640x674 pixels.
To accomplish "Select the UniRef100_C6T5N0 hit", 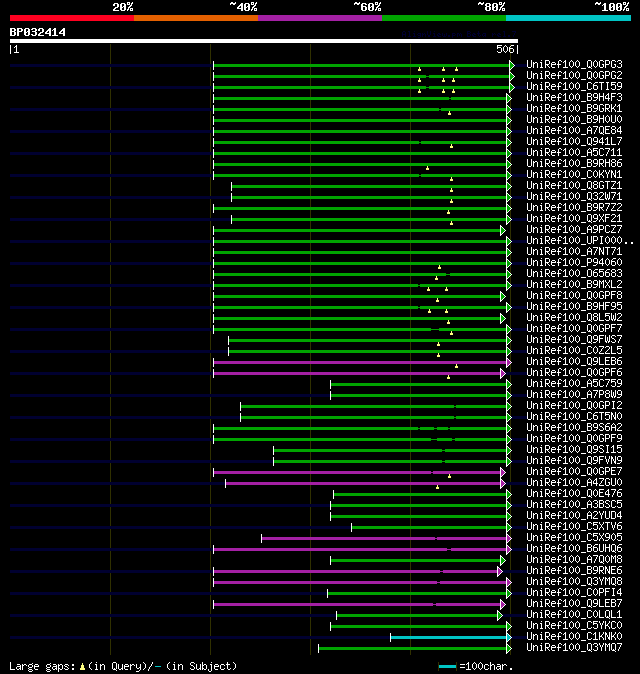I will (x=574, y=417).
